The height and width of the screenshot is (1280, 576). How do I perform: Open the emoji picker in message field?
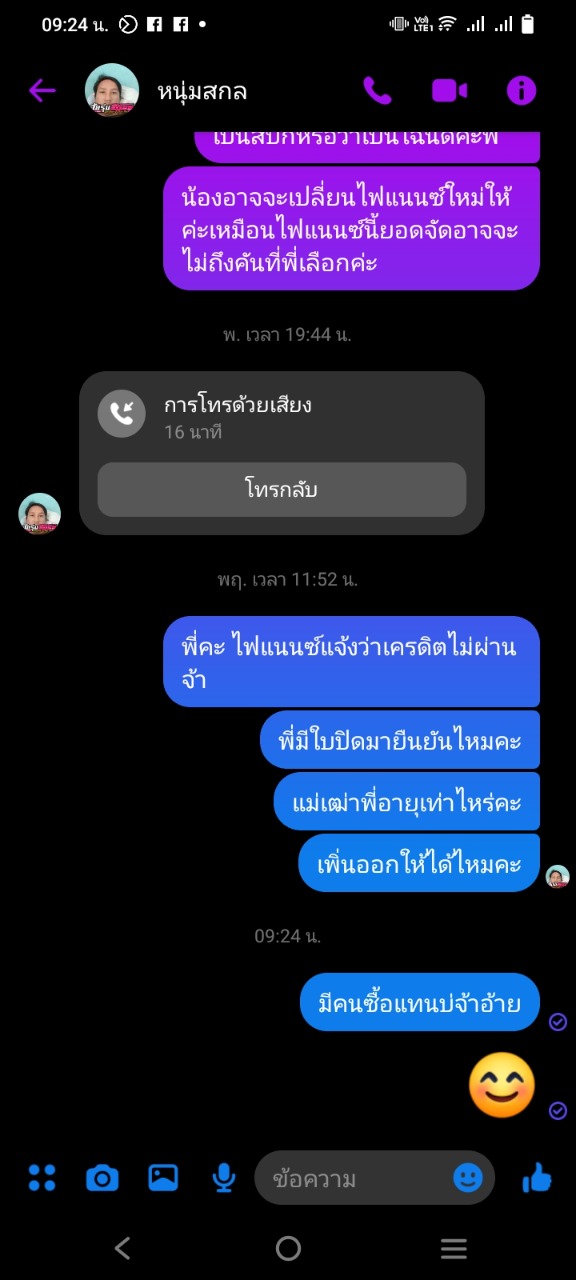click(x=468, y=1178)
